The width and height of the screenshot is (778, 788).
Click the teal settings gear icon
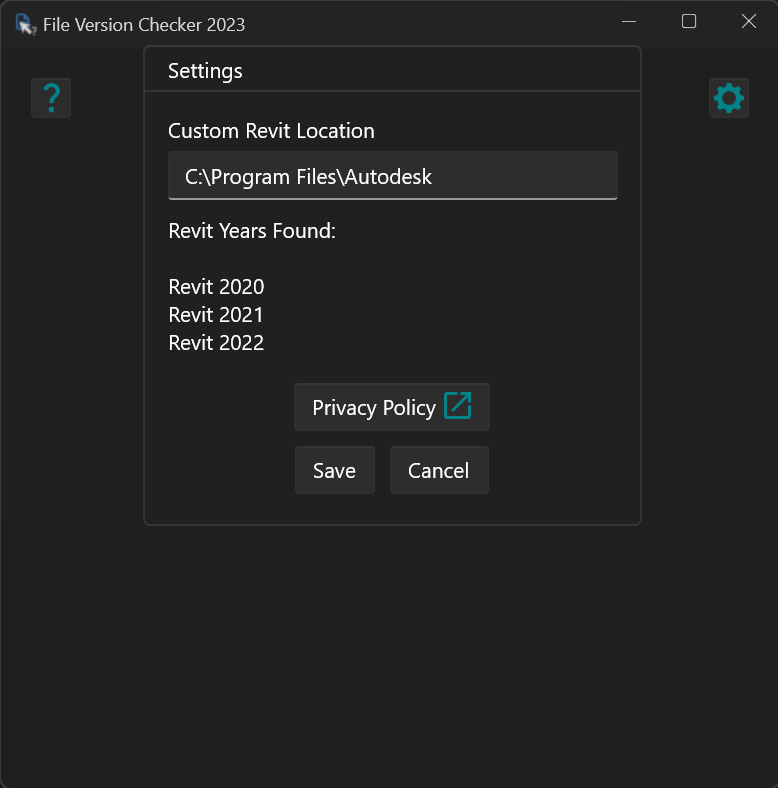729,98
